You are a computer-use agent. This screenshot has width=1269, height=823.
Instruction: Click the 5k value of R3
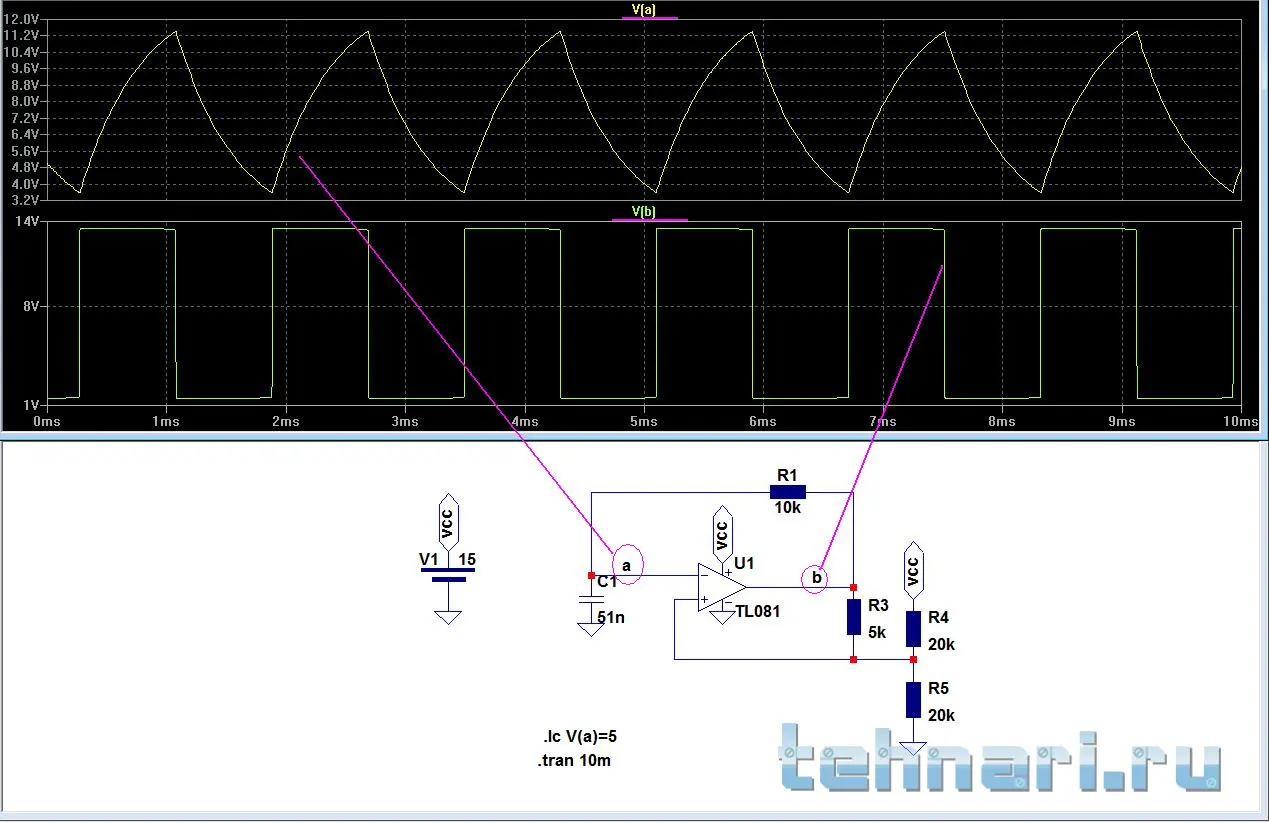(x=877, y=632)
